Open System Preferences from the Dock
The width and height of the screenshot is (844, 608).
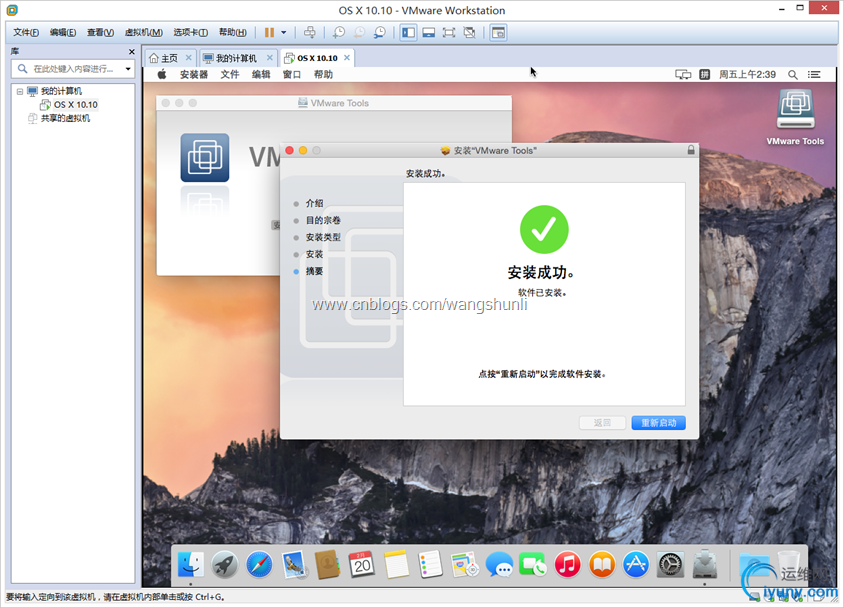coord(671,565)
